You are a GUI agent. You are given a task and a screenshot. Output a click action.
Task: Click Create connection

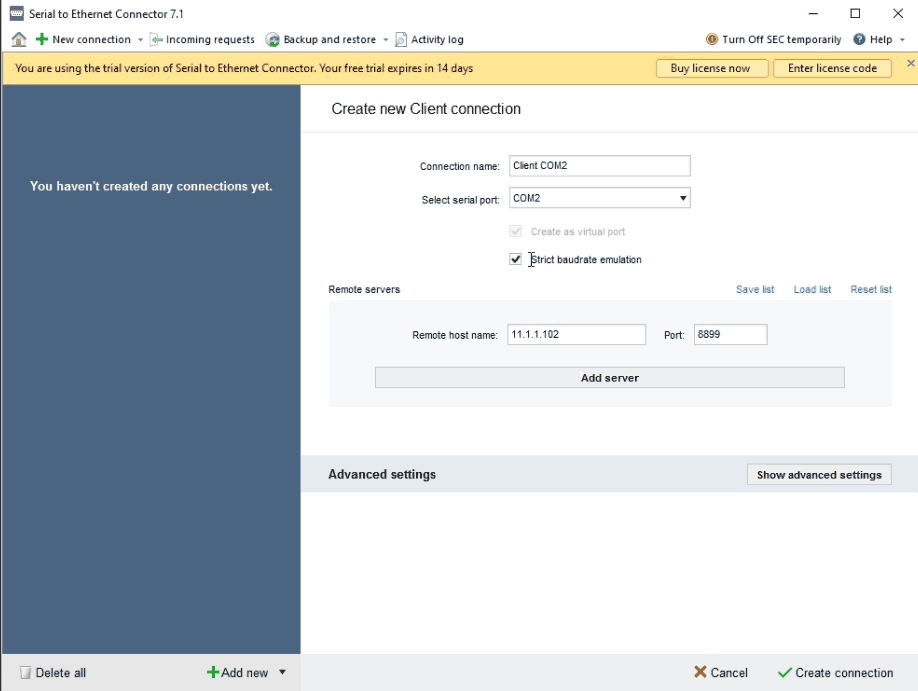pos(835,672)
